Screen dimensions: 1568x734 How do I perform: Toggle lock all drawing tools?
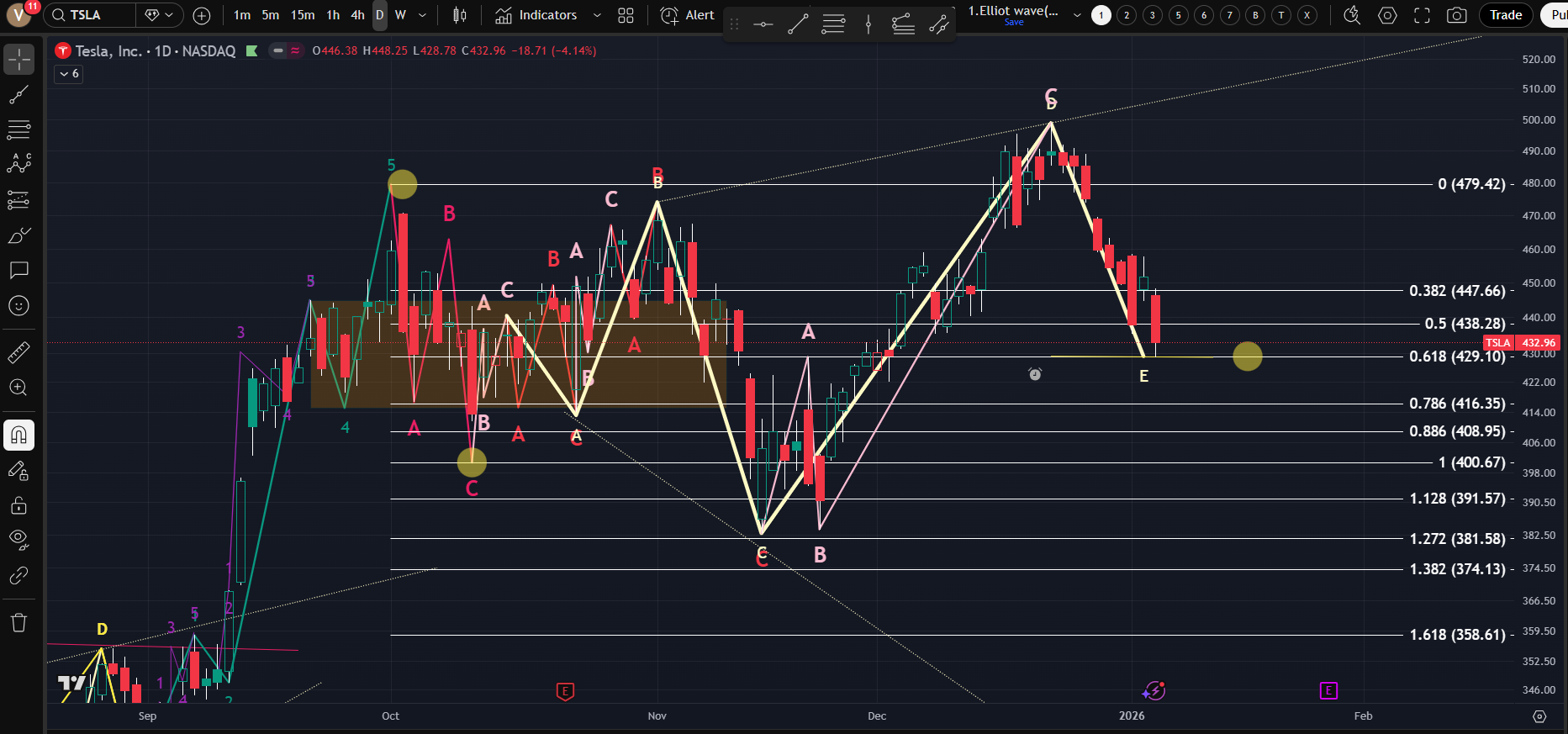18,505
